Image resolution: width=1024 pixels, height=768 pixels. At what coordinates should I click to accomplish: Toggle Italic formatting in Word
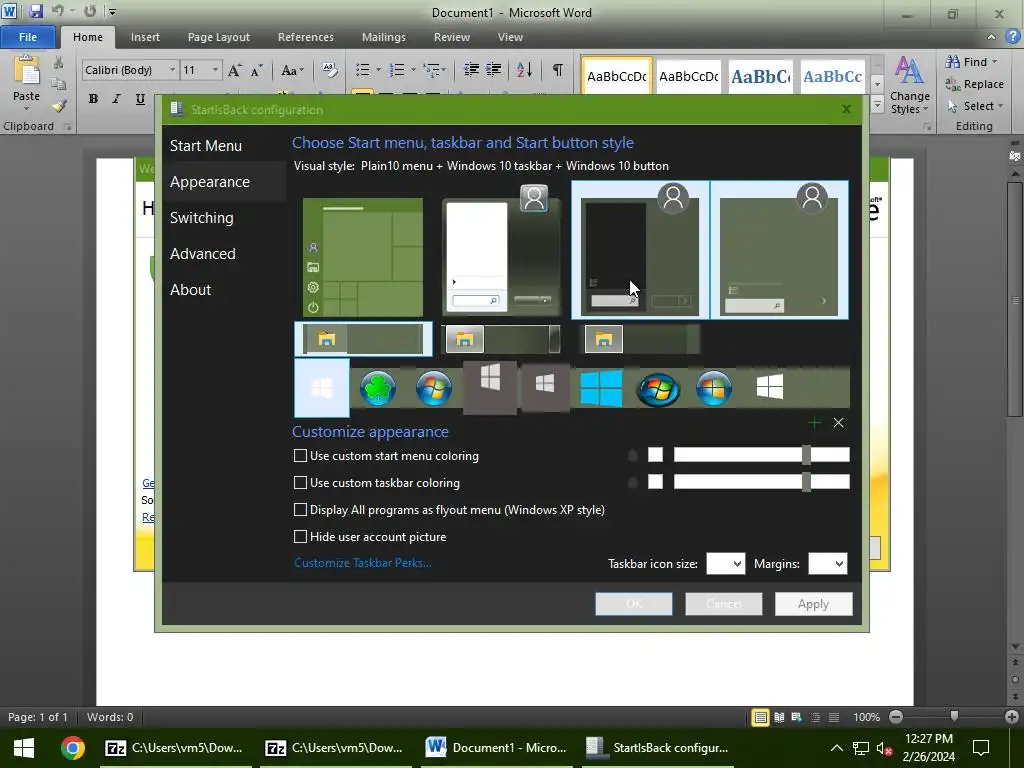click(116, 99)
